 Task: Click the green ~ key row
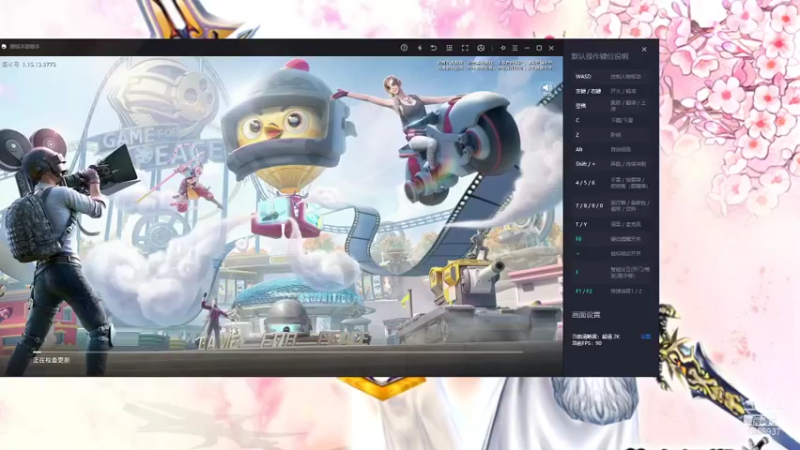coord(611,254)
